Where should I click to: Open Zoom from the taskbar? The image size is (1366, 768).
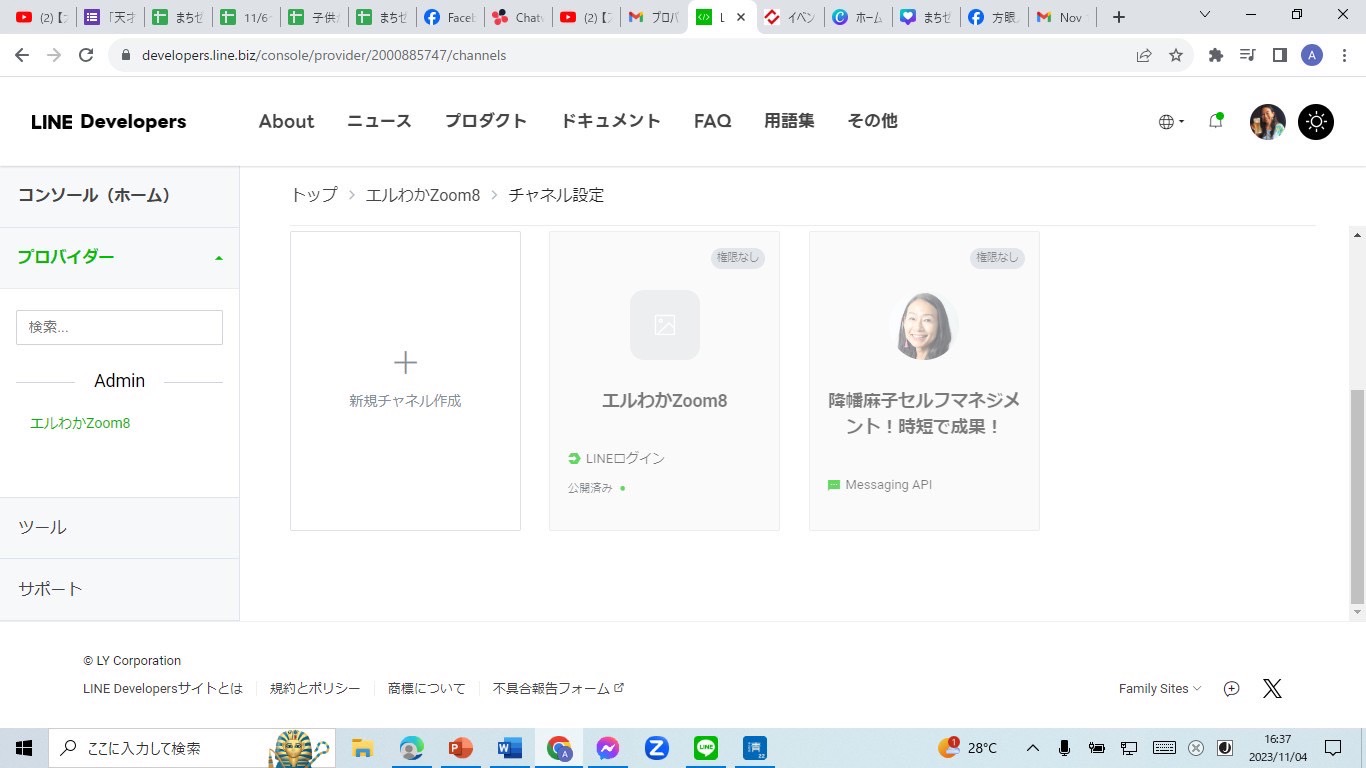(x=656, y=748)
